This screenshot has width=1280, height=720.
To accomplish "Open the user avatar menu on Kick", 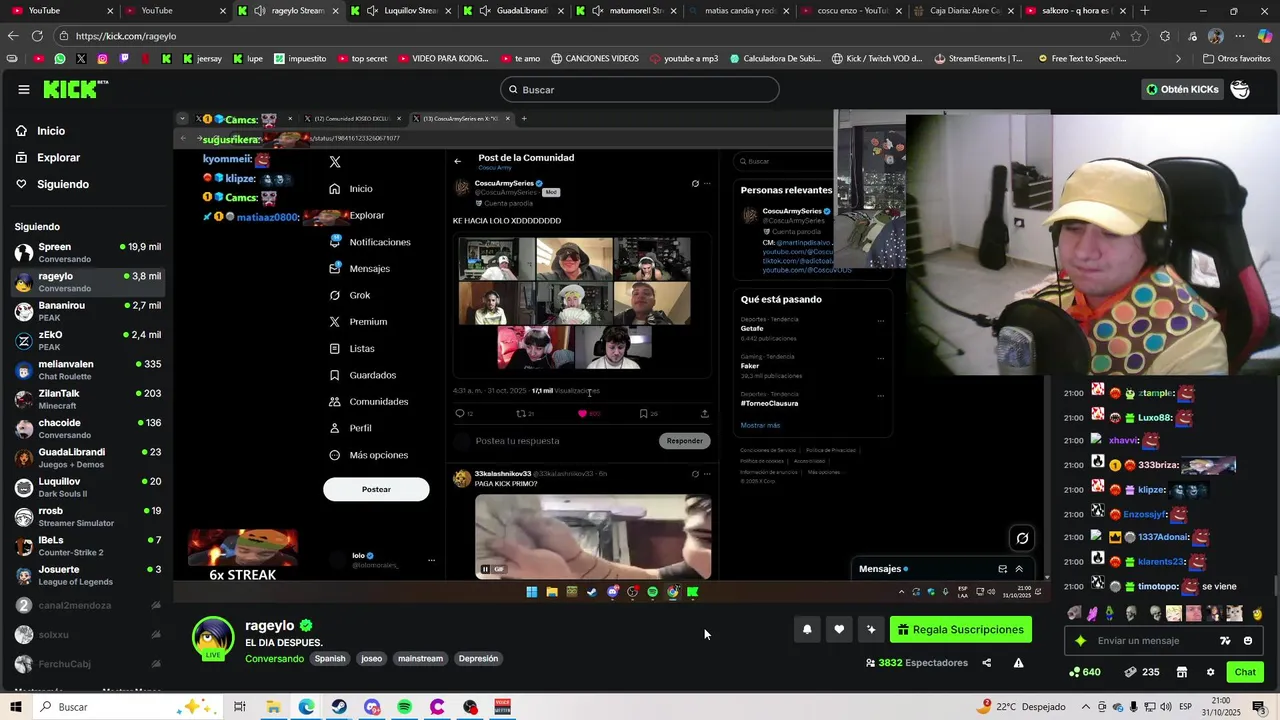I will pyautogui.click(x=1240, y=90).
